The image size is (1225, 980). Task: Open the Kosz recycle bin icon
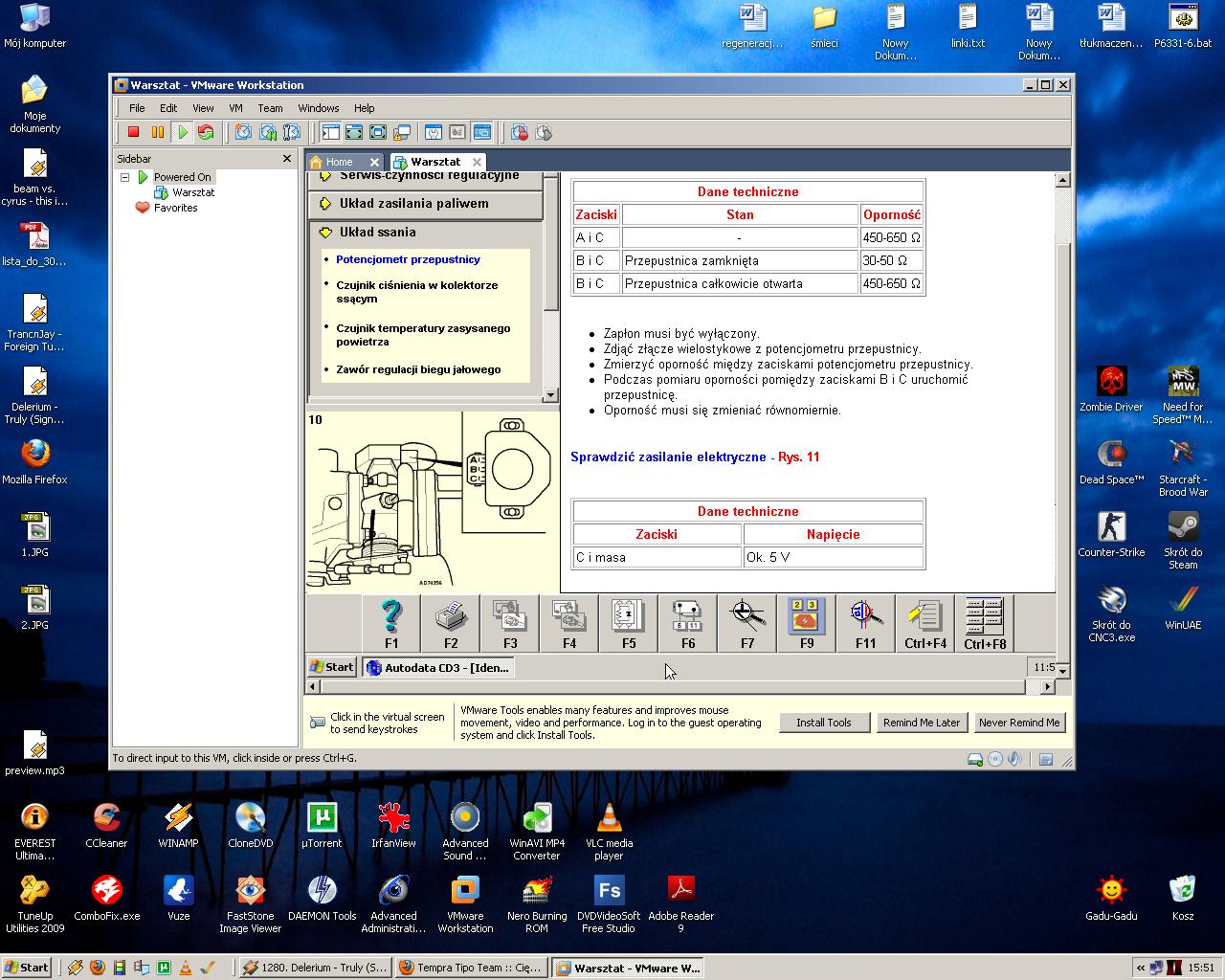coord(1183,898)
